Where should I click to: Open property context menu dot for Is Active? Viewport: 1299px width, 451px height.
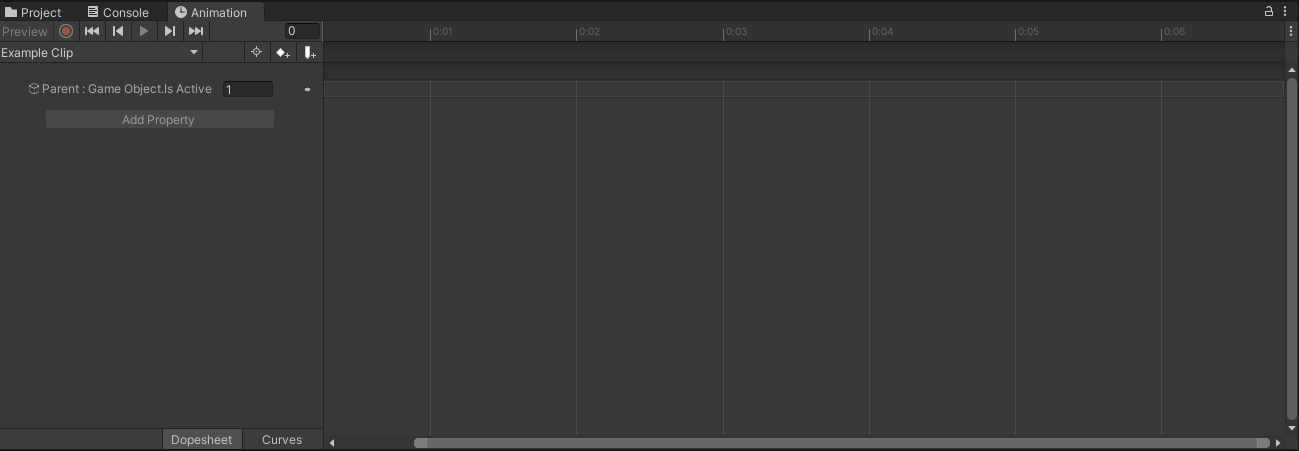point(307,89)
